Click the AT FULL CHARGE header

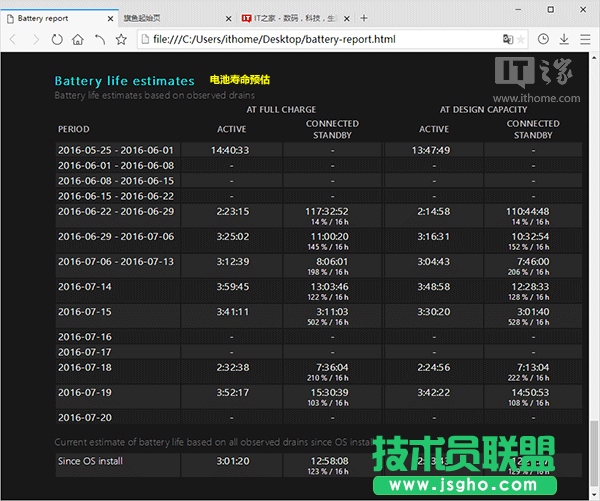tap(281, 110)
